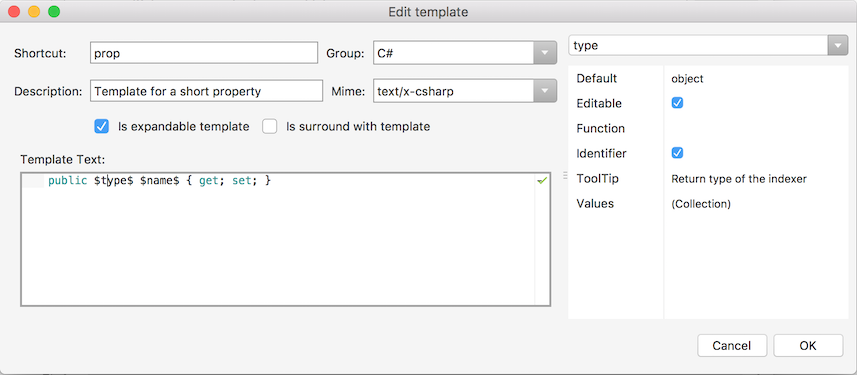Click the get keyword in template text
The image size is (857, 375).
(209, 180)
